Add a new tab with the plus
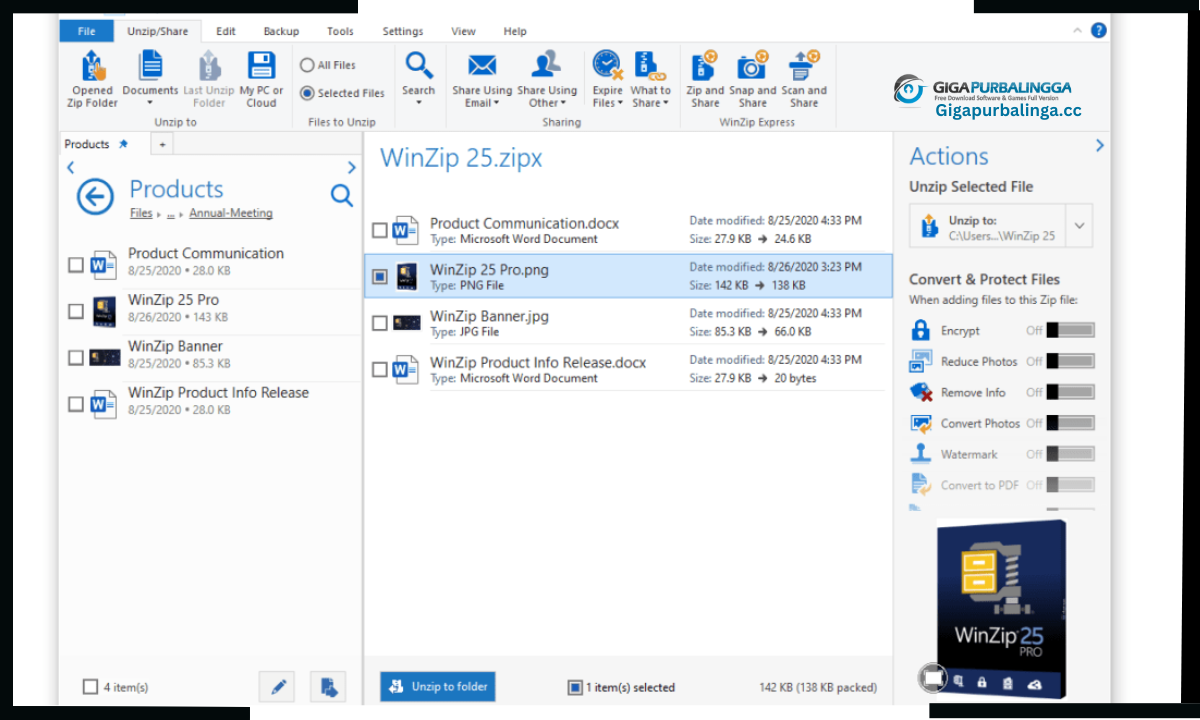The image size is (1200, 720). point(162,145)
